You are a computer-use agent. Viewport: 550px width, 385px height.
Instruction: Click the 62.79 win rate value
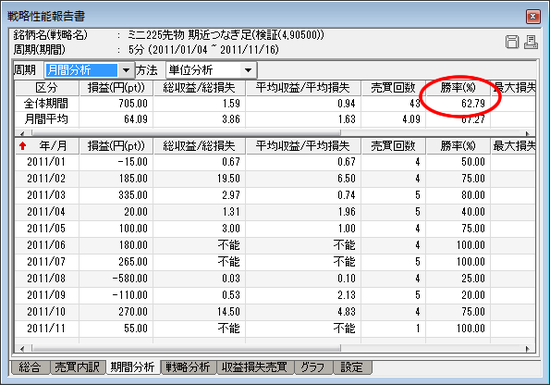click(x=473, y=103)
